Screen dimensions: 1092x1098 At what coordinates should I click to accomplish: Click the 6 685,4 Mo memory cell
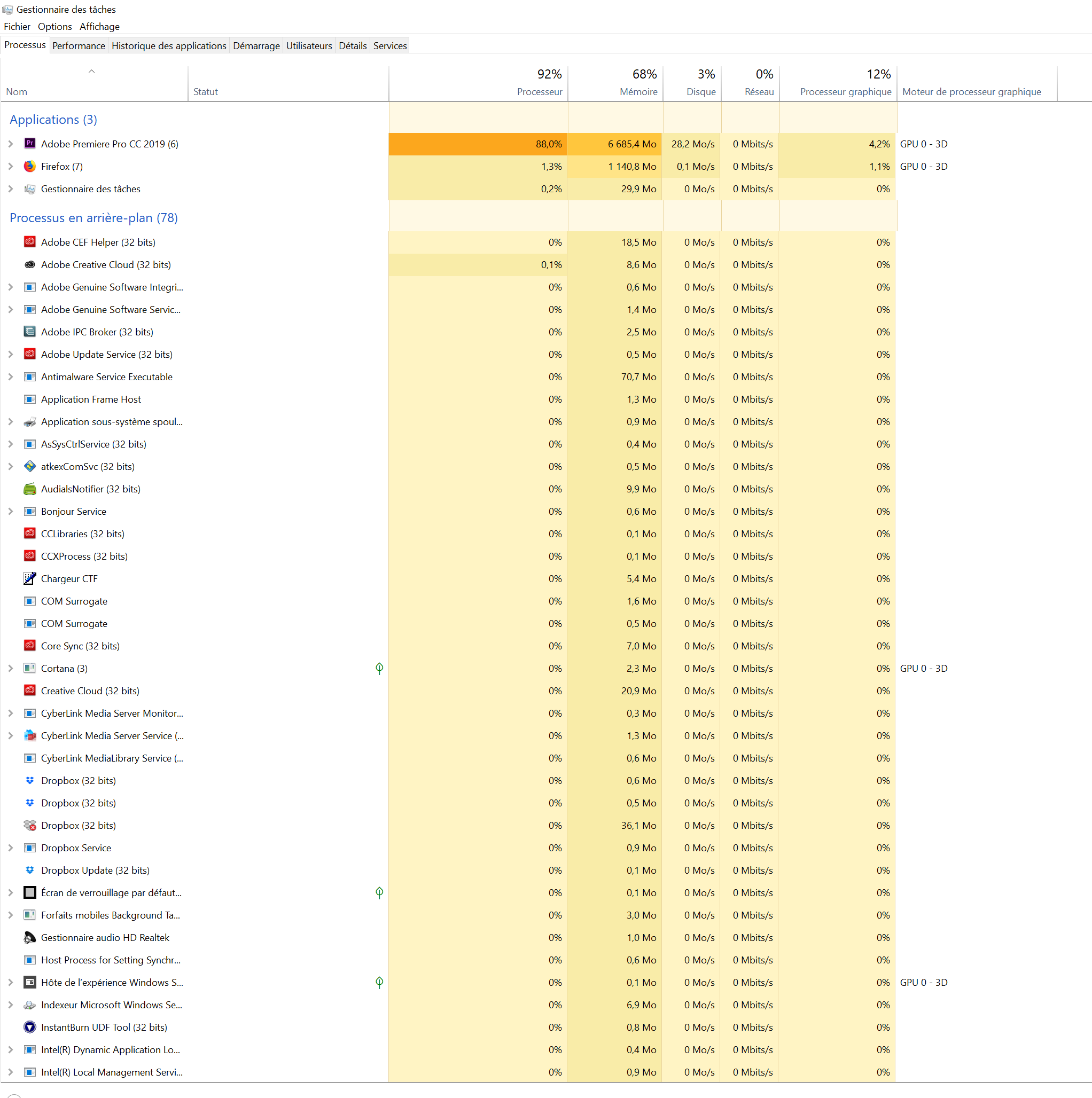615,144
